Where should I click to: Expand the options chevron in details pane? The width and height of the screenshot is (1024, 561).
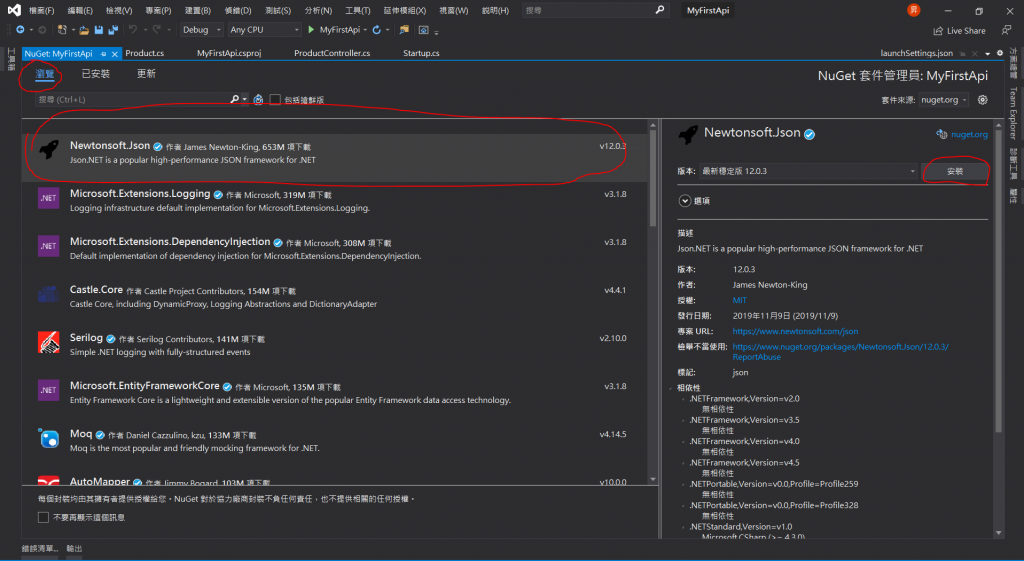(684, 201)
